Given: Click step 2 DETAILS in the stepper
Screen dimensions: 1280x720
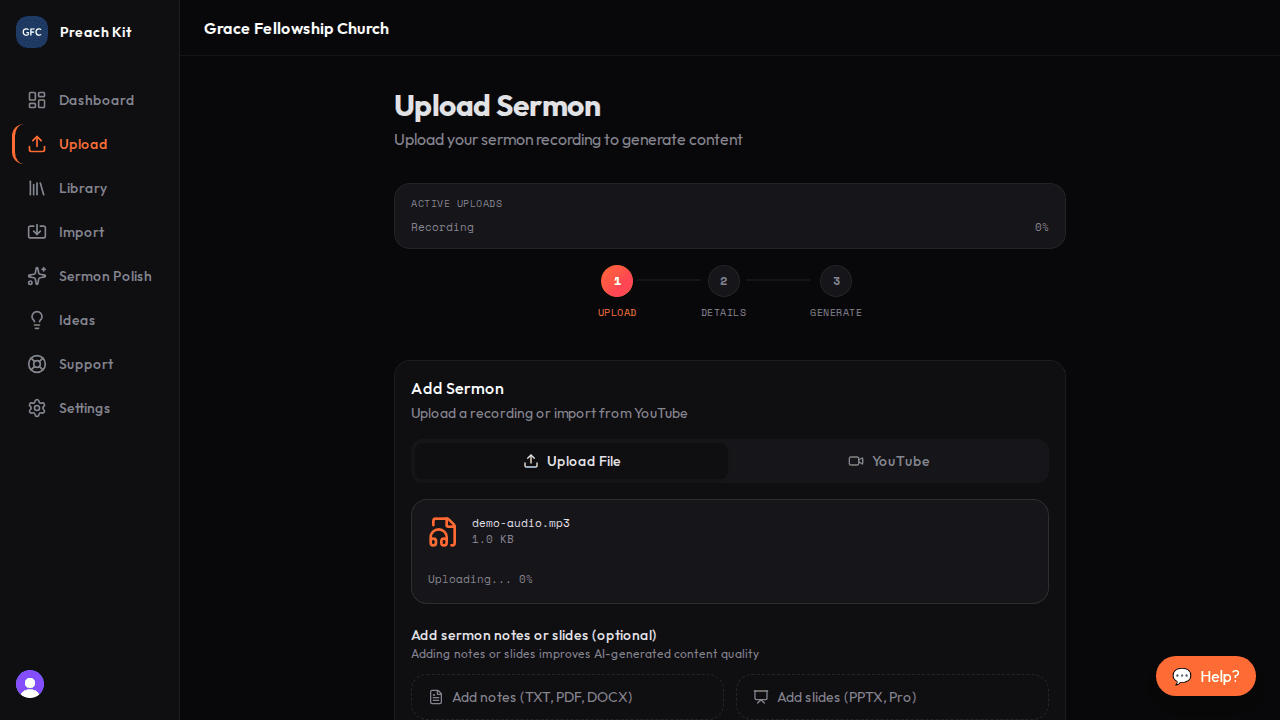Looking at the screenshot, I should click(x=723, y=281).
